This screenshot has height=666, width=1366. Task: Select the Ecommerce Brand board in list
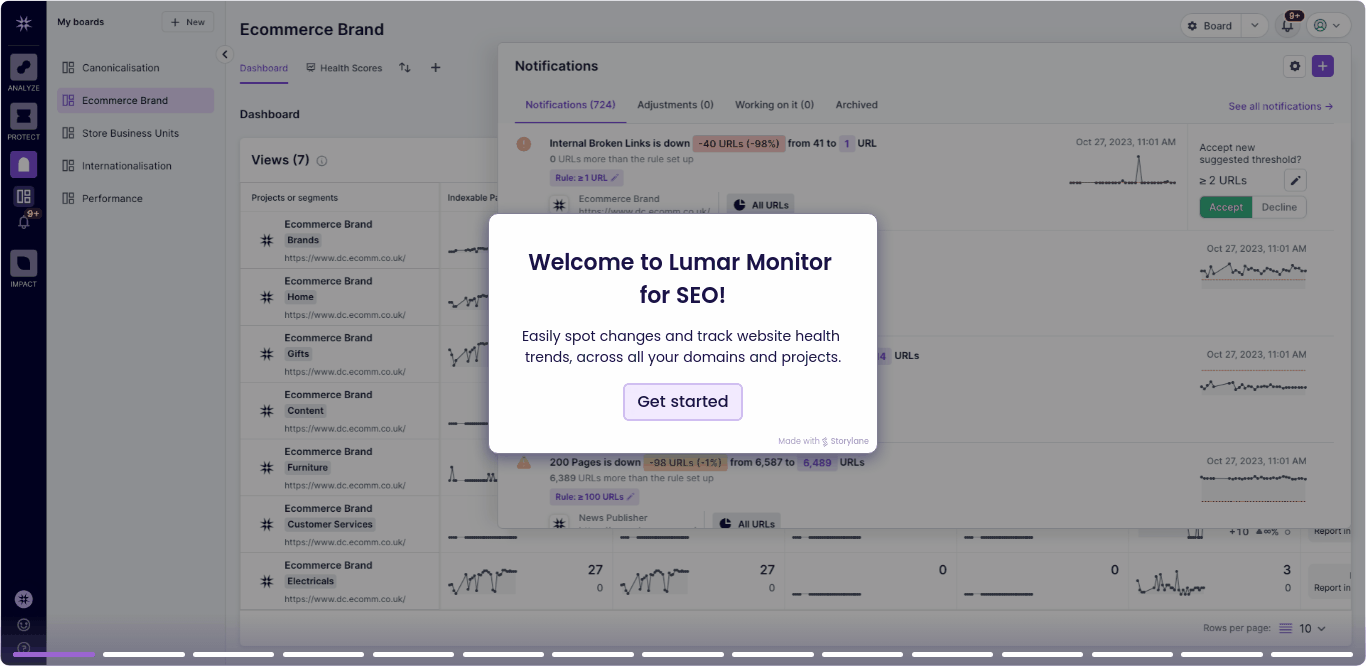pos(135,100)
